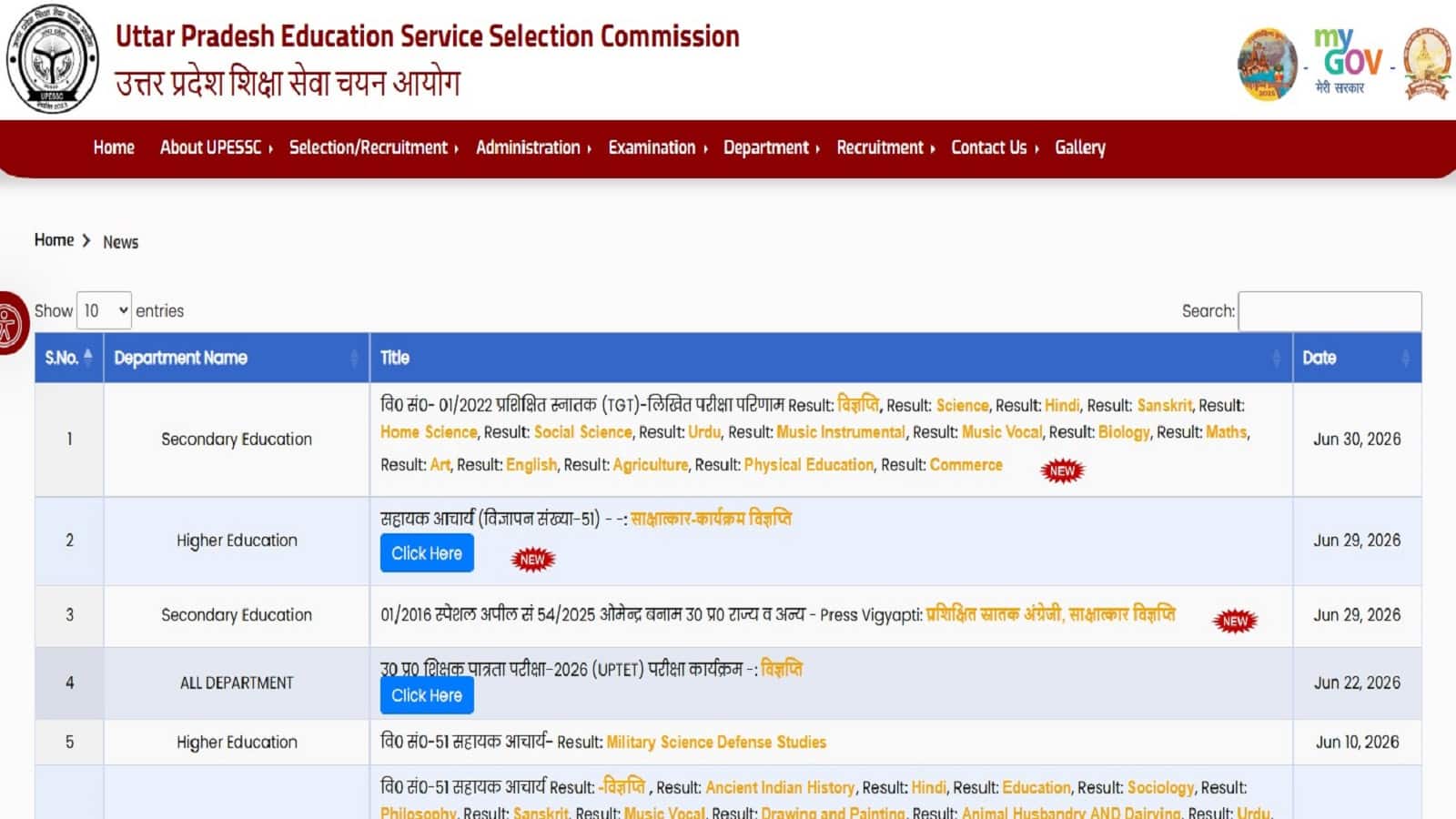Open Ancient Indian History result link
1456x819 pixels.
tap(781, 788)
